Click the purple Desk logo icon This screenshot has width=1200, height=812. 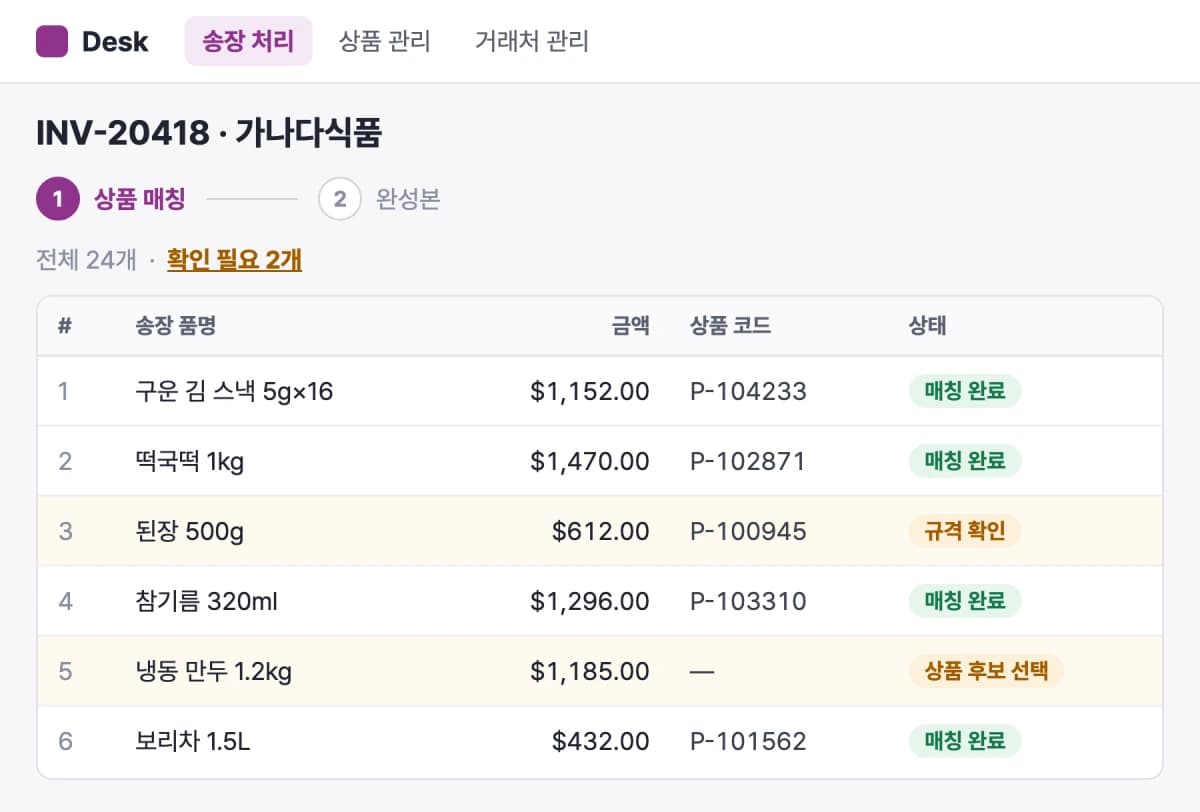[52, 41]
